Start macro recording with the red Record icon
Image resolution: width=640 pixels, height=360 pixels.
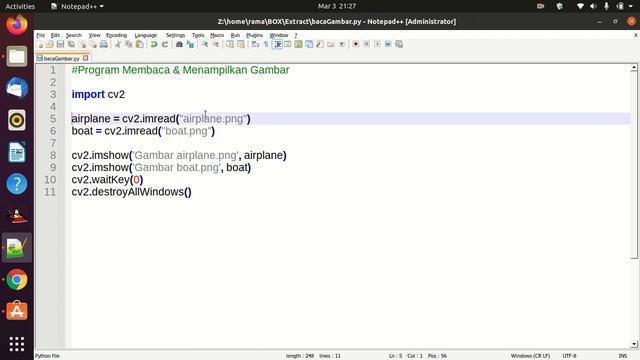pos(356,44)
